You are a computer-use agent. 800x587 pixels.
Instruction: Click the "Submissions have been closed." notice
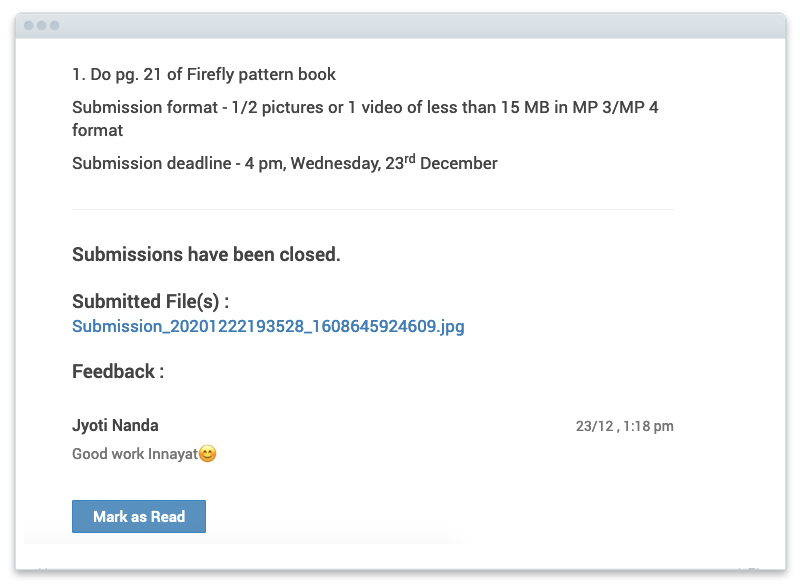(x=206, y=254)
